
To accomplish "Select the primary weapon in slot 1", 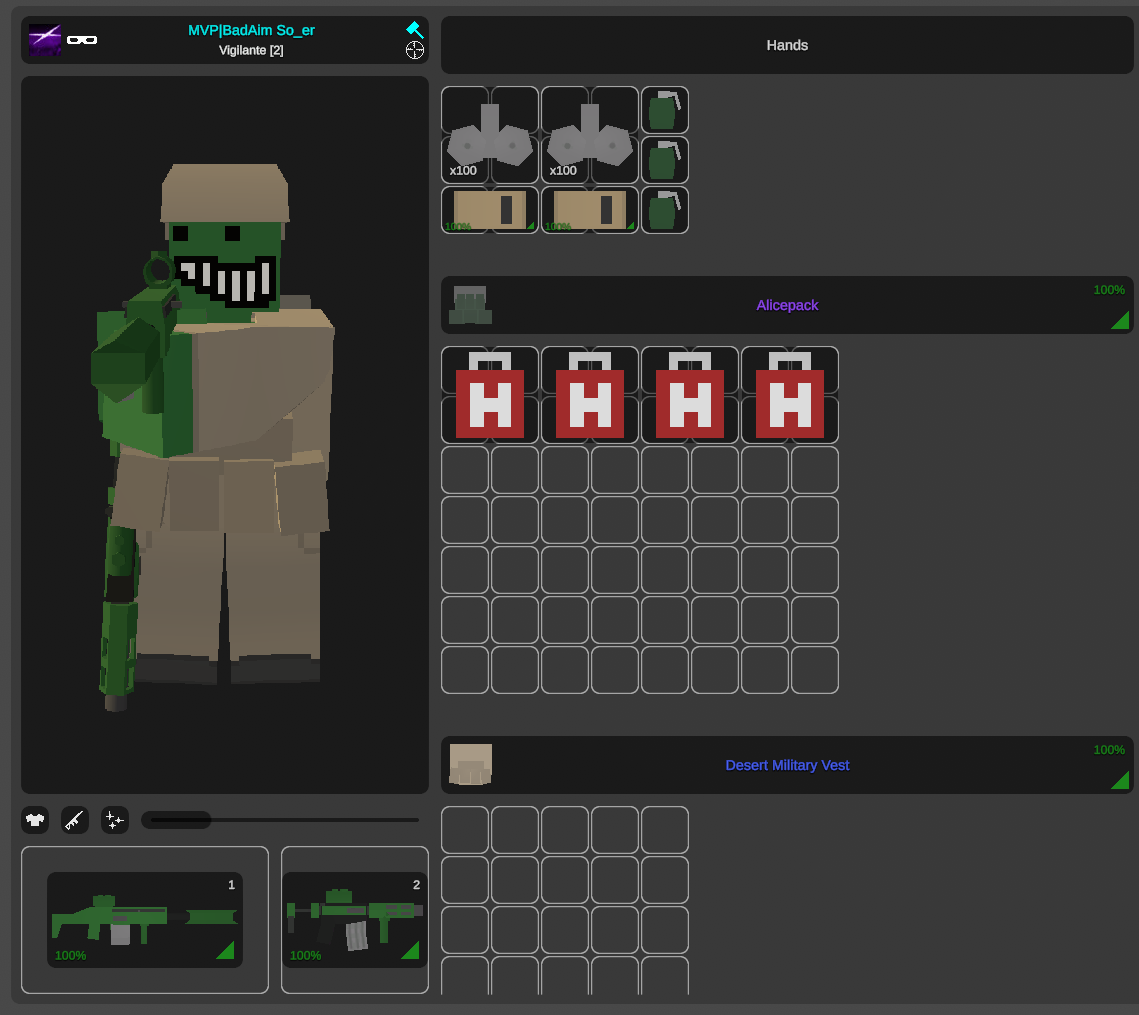I will click(x=145, y=920).
